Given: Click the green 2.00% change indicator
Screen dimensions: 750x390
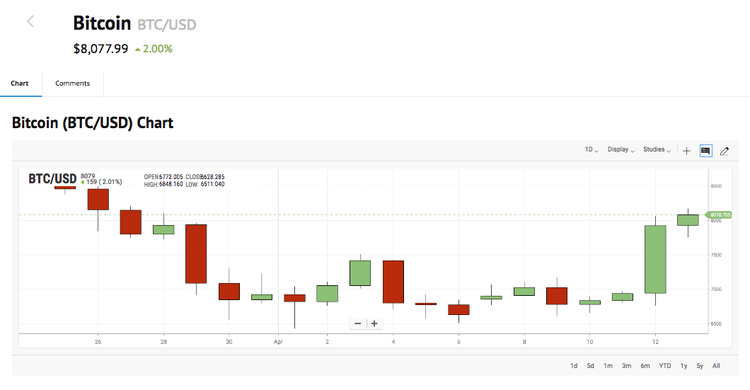Looking at the screenshot, I should tap(154, 49).
